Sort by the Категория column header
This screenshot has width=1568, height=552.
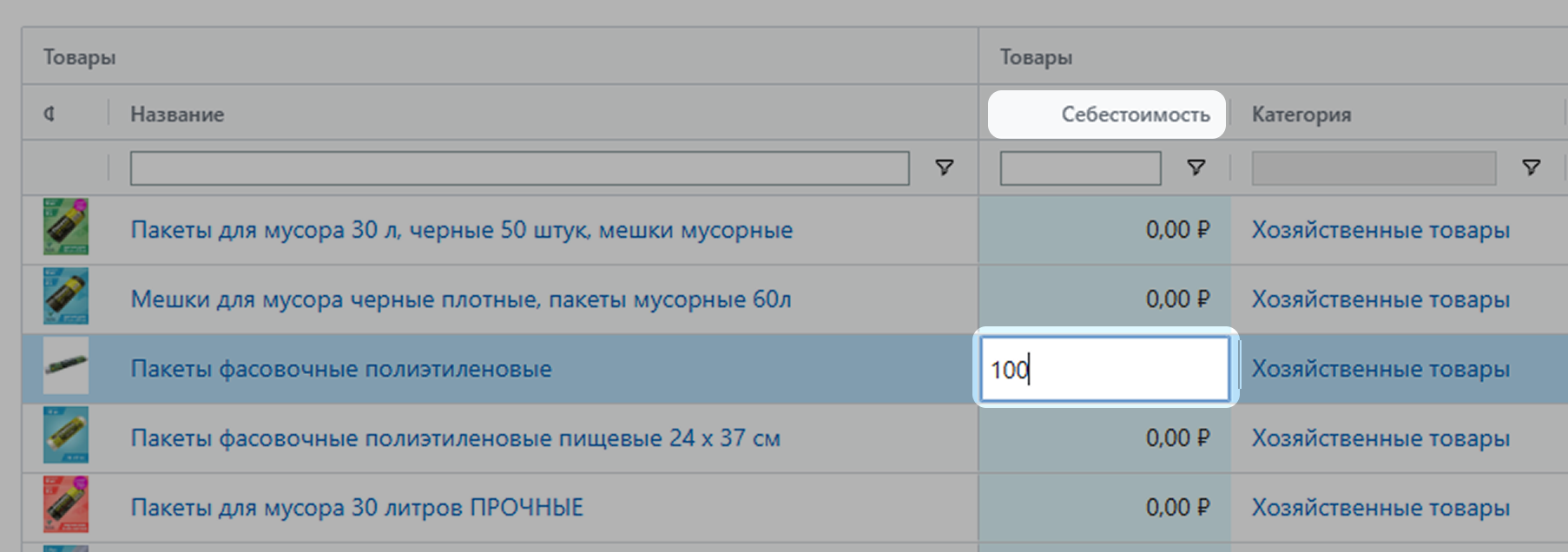point(1301,115)
